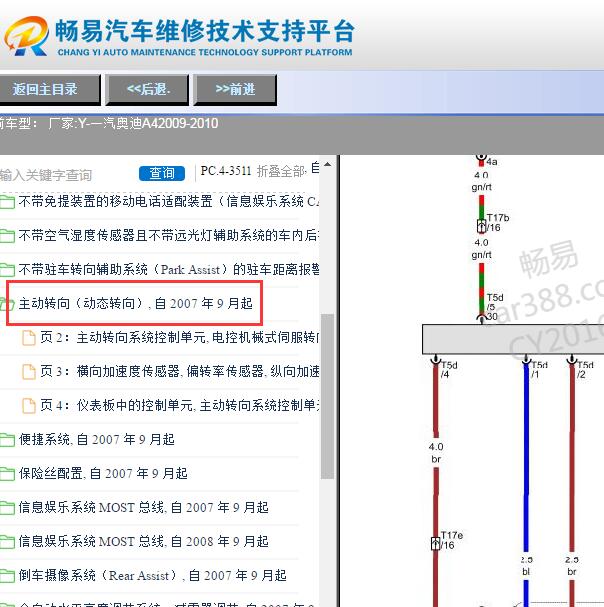Focus the keyword search input field
604x607 pixels.
point(66,175)
